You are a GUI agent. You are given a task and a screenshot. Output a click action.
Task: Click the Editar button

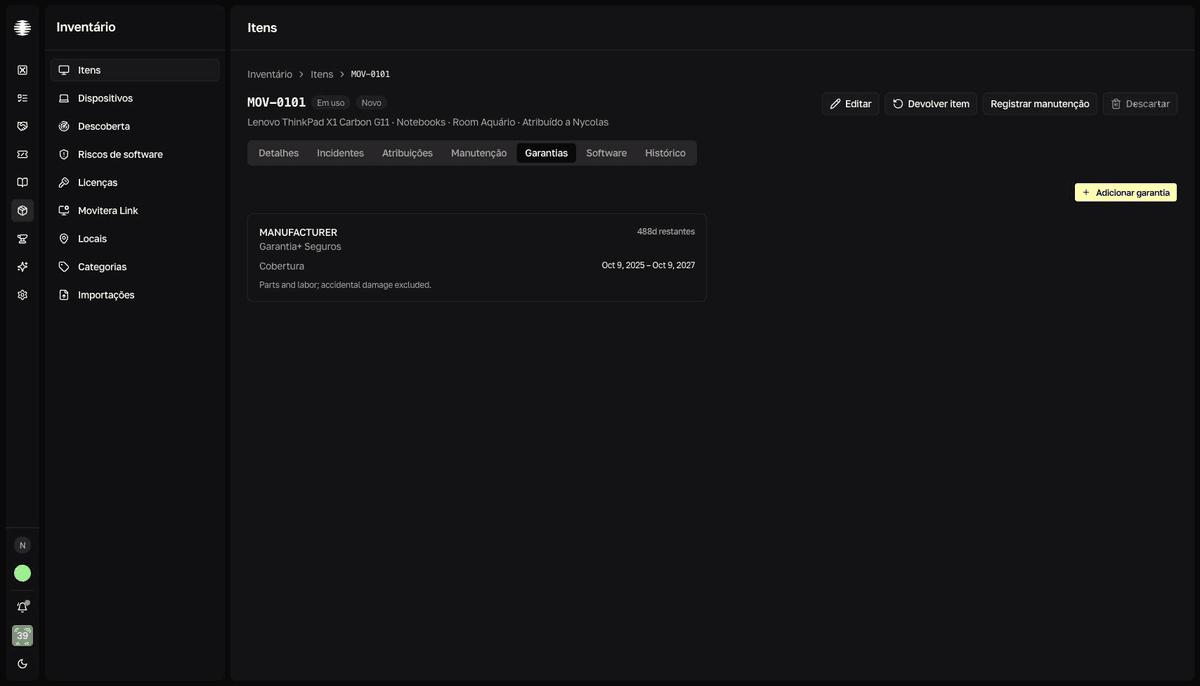(x=851, y=104)
